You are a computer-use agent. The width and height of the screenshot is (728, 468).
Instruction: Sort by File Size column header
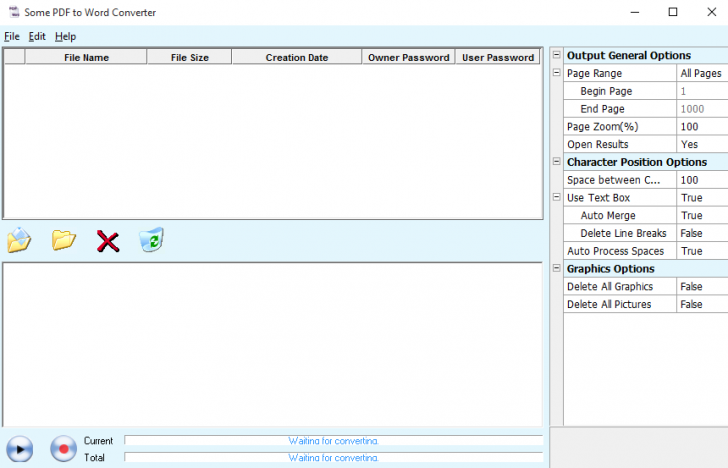pos(189,57)
